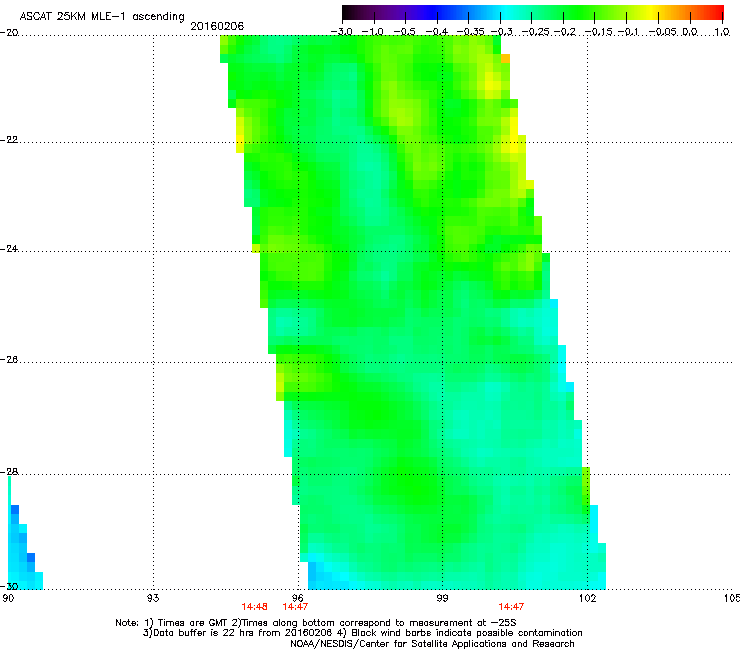Viewport: 740px width, 650px height.
Task: Click the red 14:47 time under longitude 96
Action: [295, 607]
